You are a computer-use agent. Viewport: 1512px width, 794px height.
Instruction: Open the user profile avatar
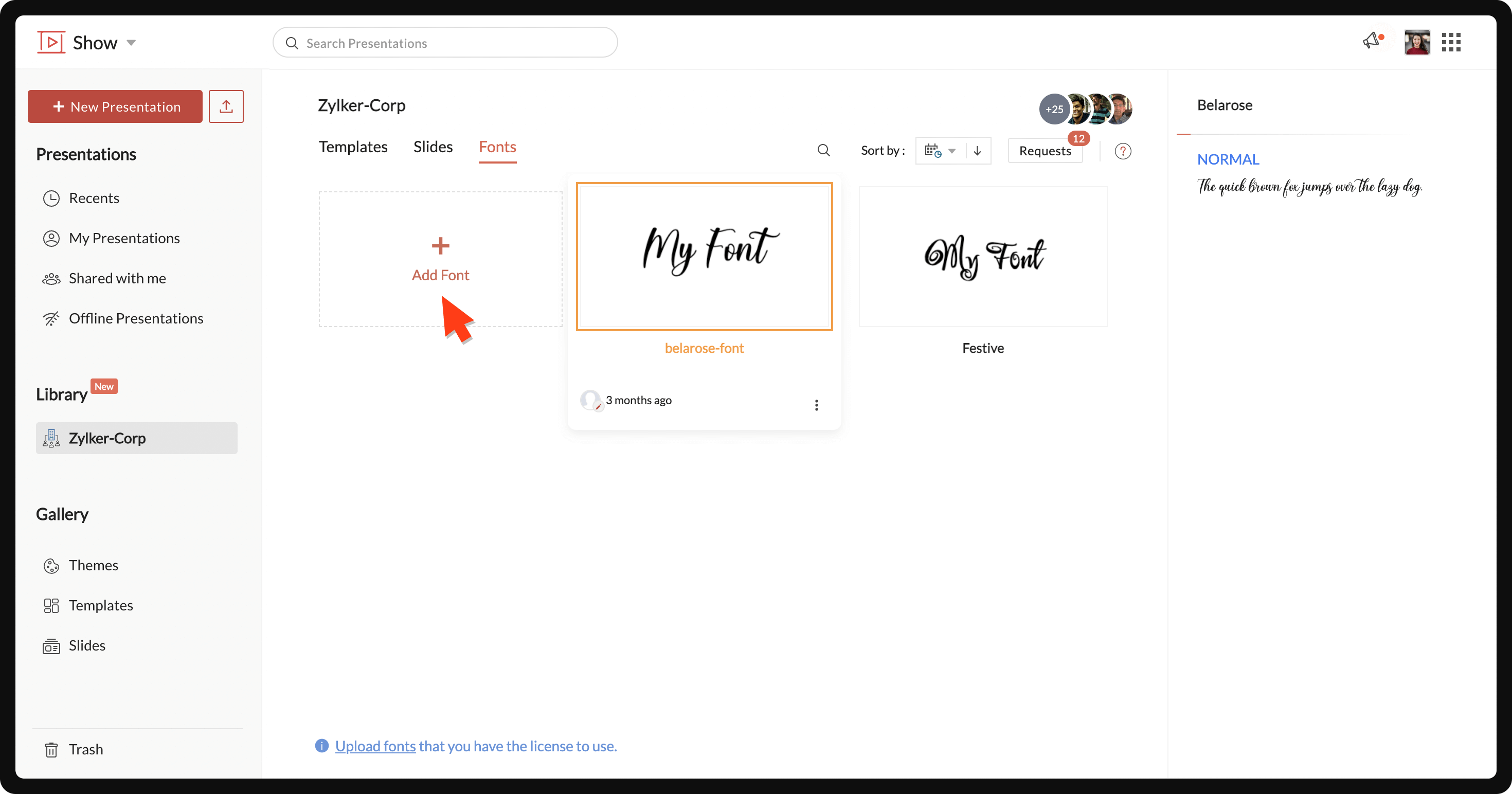tap(1417, 42)
